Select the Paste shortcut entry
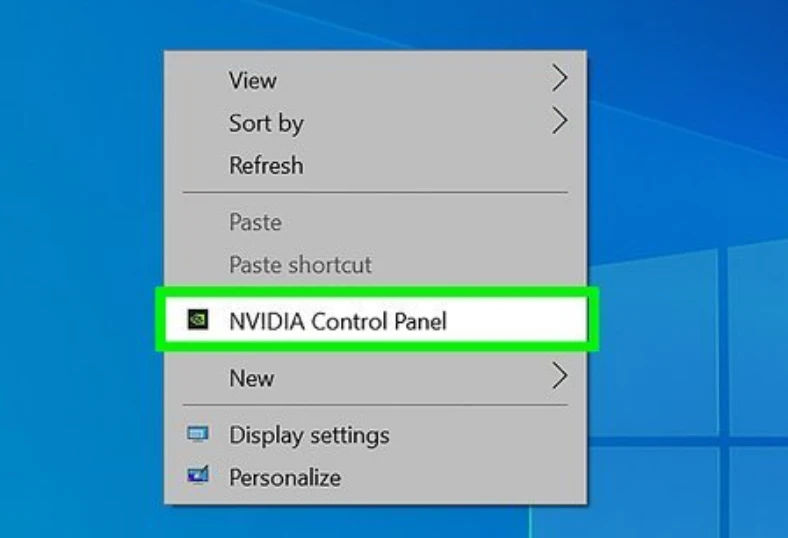 coord(375,265)
